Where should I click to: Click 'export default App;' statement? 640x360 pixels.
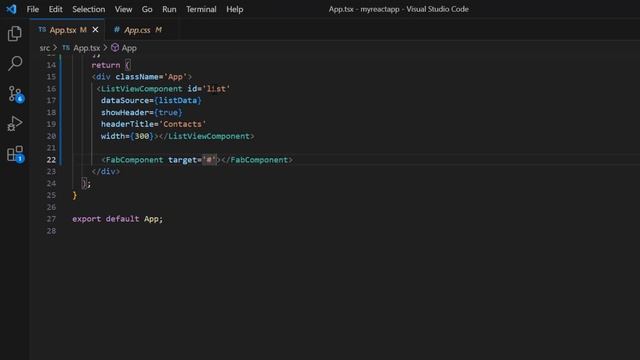pos(118,219)
